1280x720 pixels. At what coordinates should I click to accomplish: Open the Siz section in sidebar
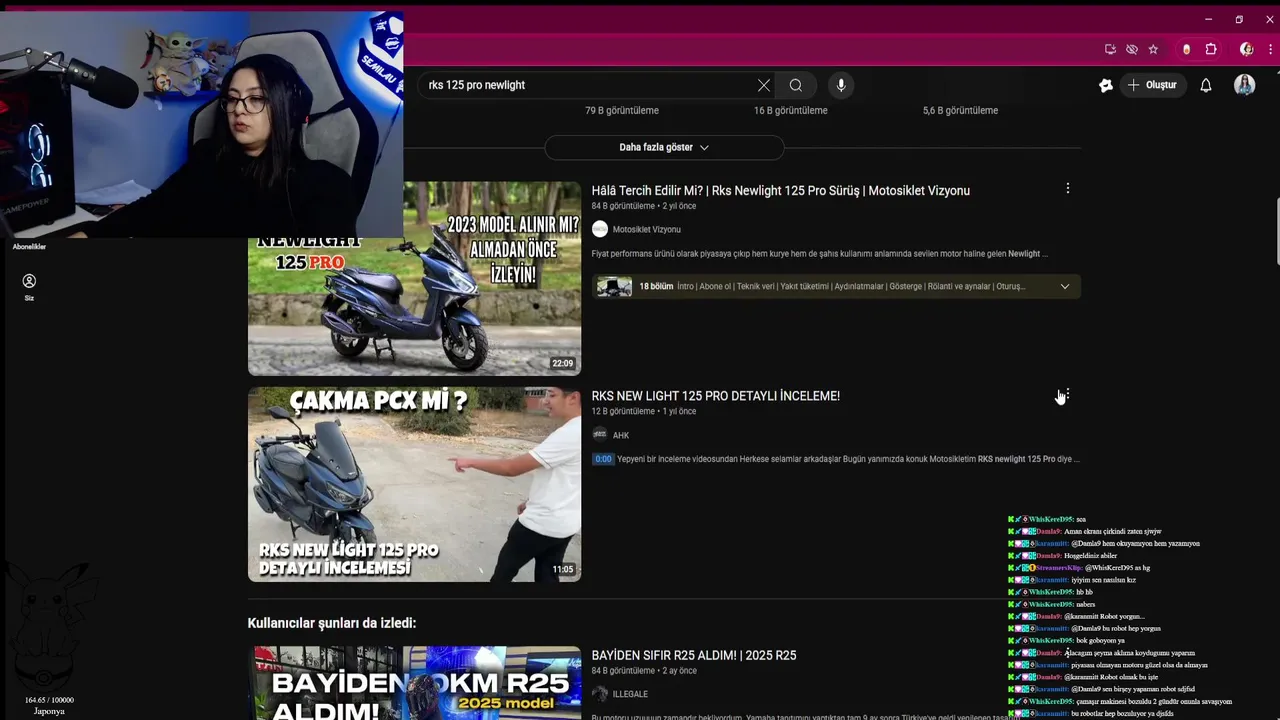(29, 287)
